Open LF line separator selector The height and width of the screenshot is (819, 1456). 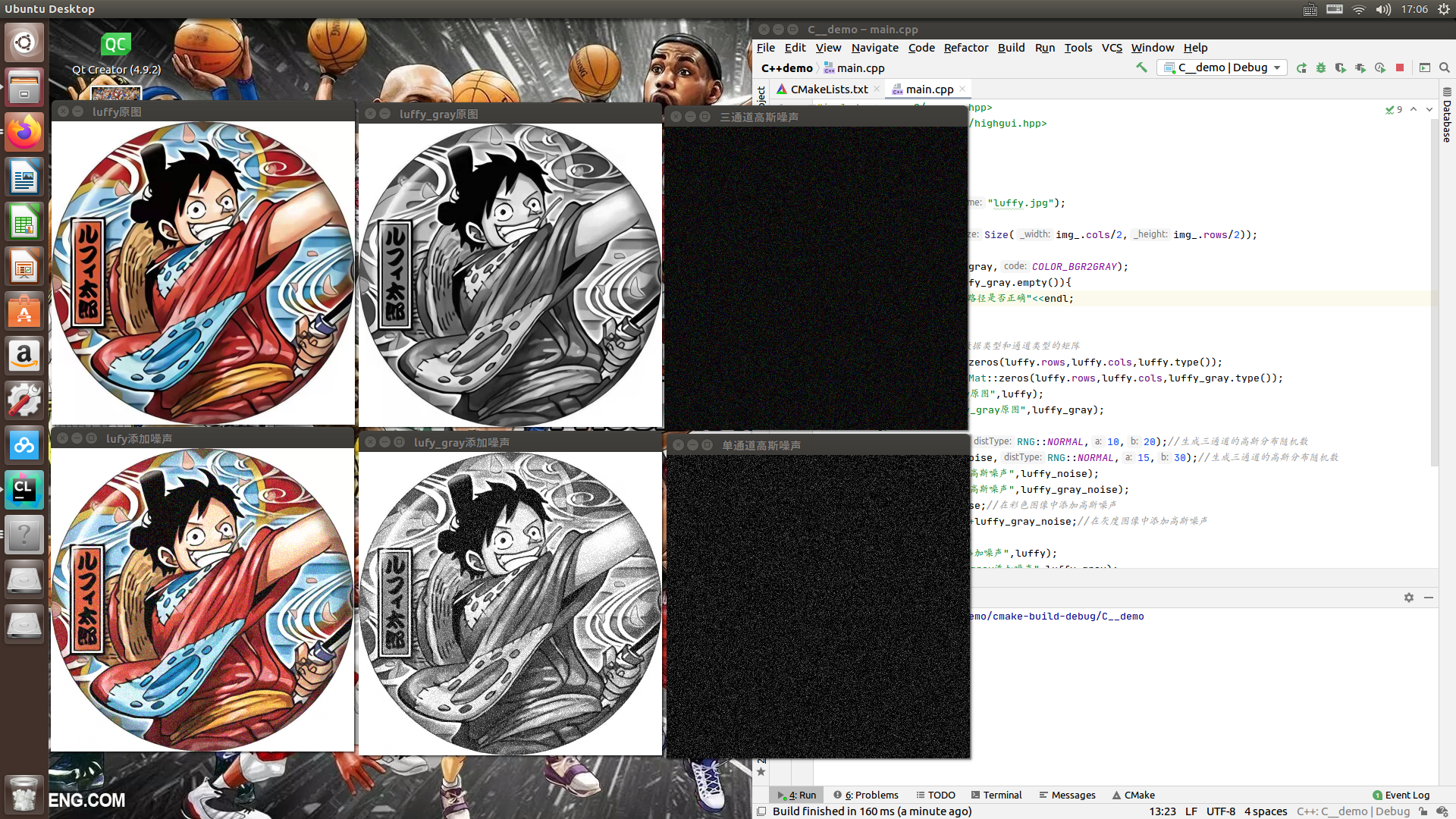(x=1191, y=811)
